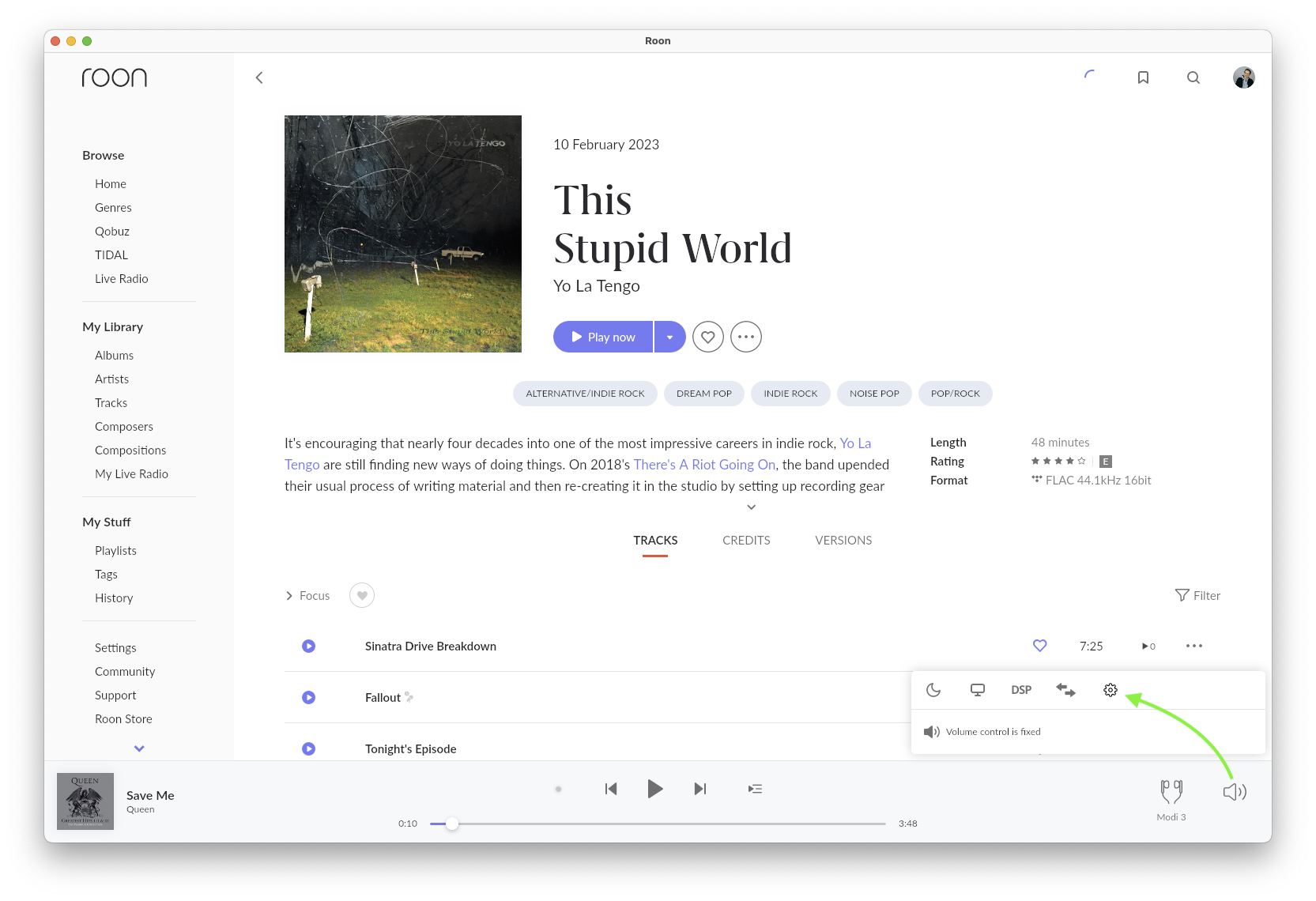1316x901 pixels.
Task: Click the speaker icon beside Volume control is fixed
Action: point(932,732)
